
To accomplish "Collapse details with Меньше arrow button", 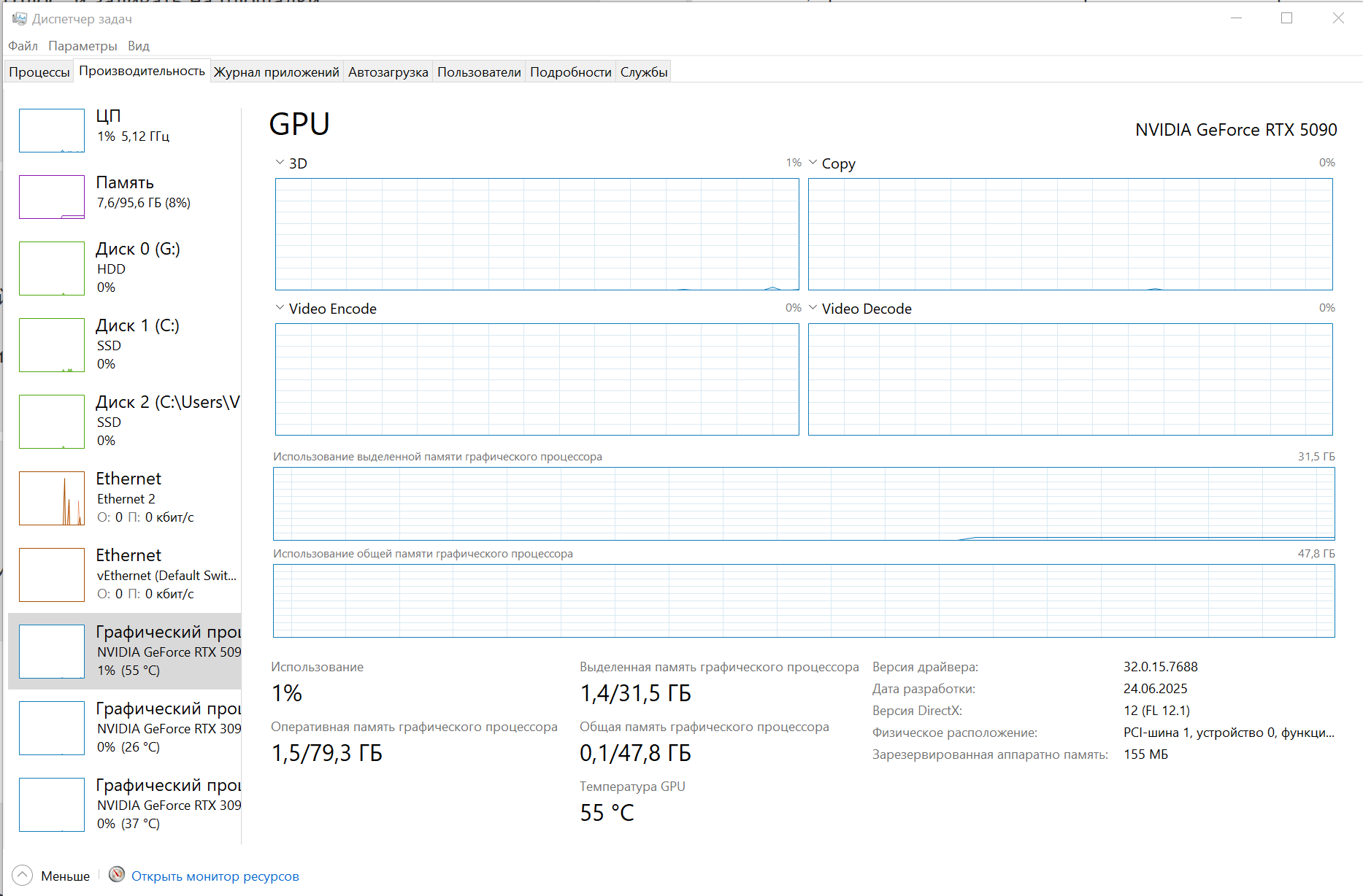I will 23,876.
